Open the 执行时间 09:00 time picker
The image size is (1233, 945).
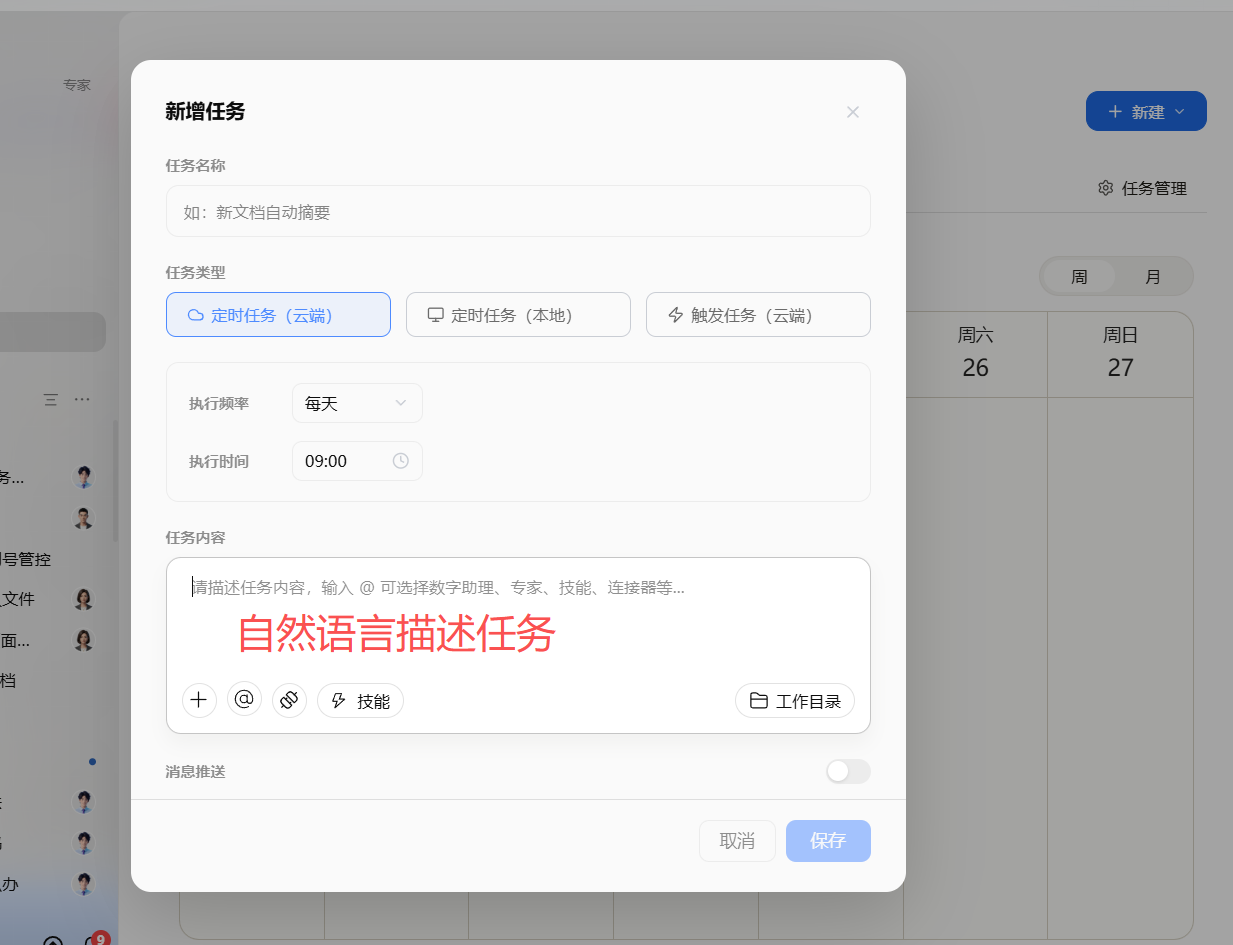pyautogui.click(x=357, y=461)
